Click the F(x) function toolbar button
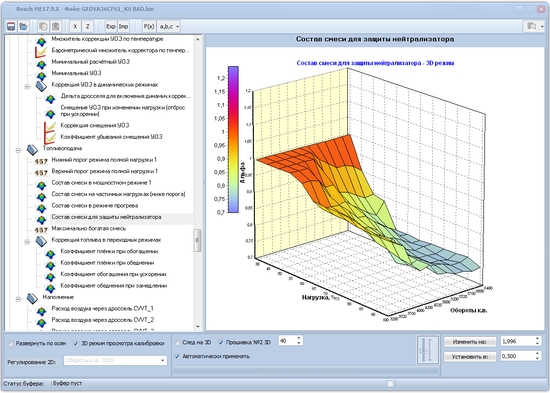This screenshot has width=550, height=393. [149, 26]
